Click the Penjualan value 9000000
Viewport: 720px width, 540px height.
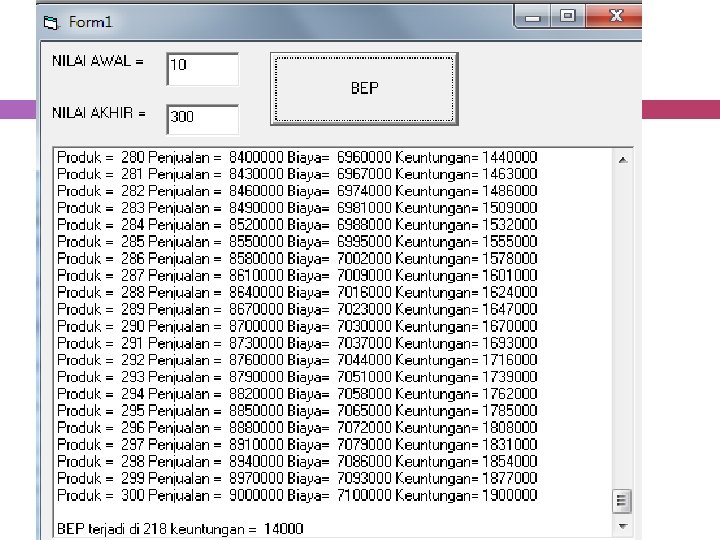[256, 495]
